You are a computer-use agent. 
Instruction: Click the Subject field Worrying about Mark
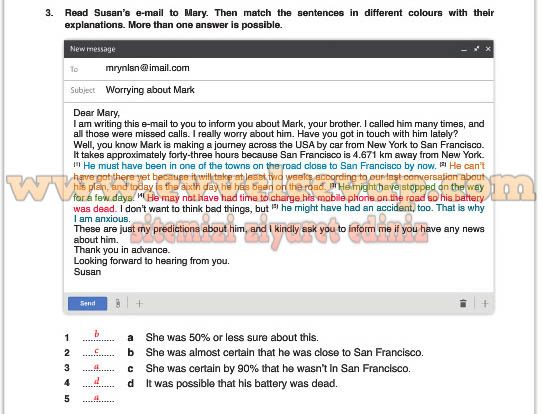point(279,91)
